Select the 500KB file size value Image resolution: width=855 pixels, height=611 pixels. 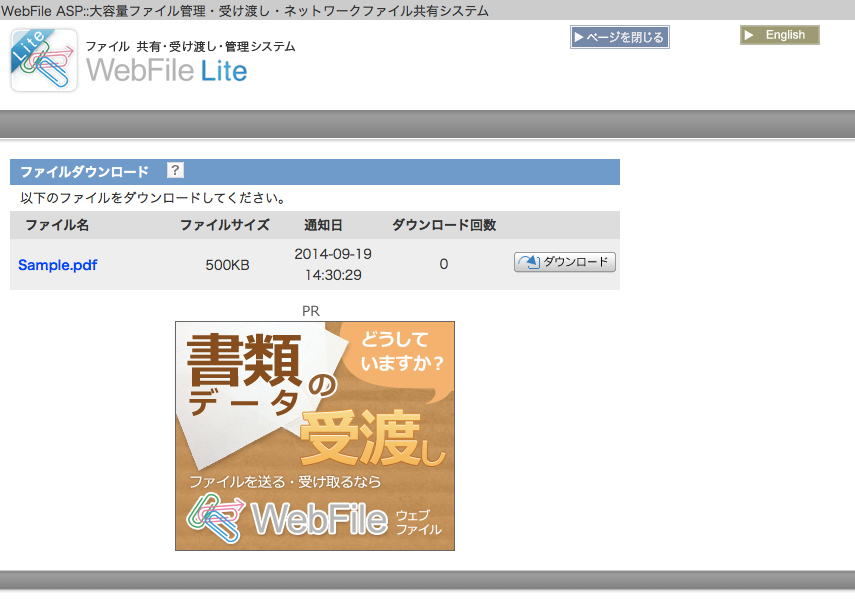[x=227, y=265]
